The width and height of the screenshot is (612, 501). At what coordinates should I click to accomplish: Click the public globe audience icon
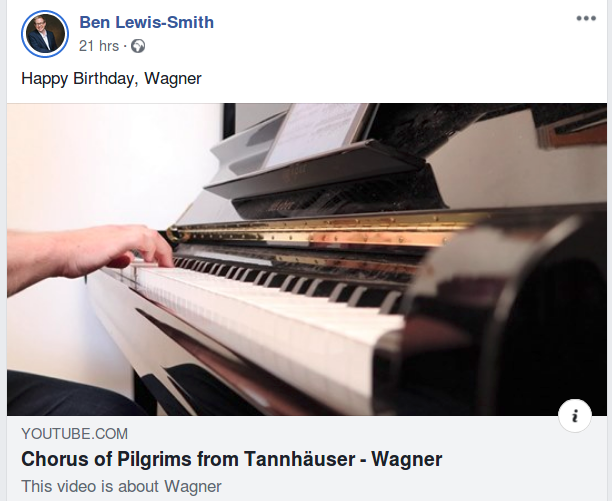[x=138, y=46]
